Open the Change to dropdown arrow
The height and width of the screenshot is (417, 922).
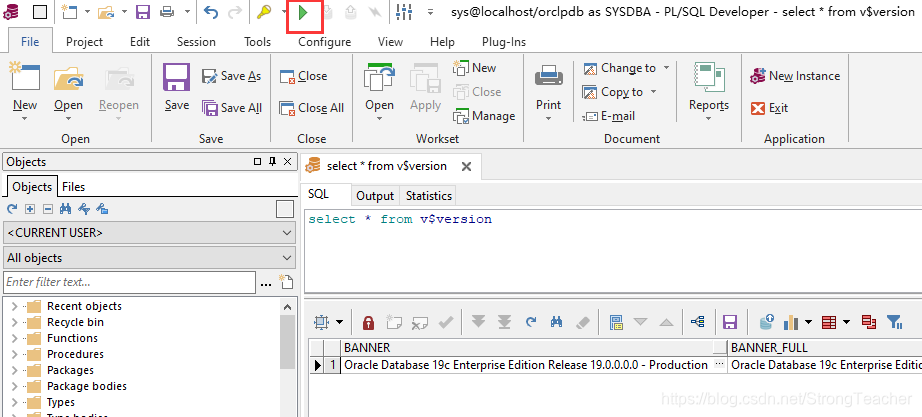coord(666,68)
